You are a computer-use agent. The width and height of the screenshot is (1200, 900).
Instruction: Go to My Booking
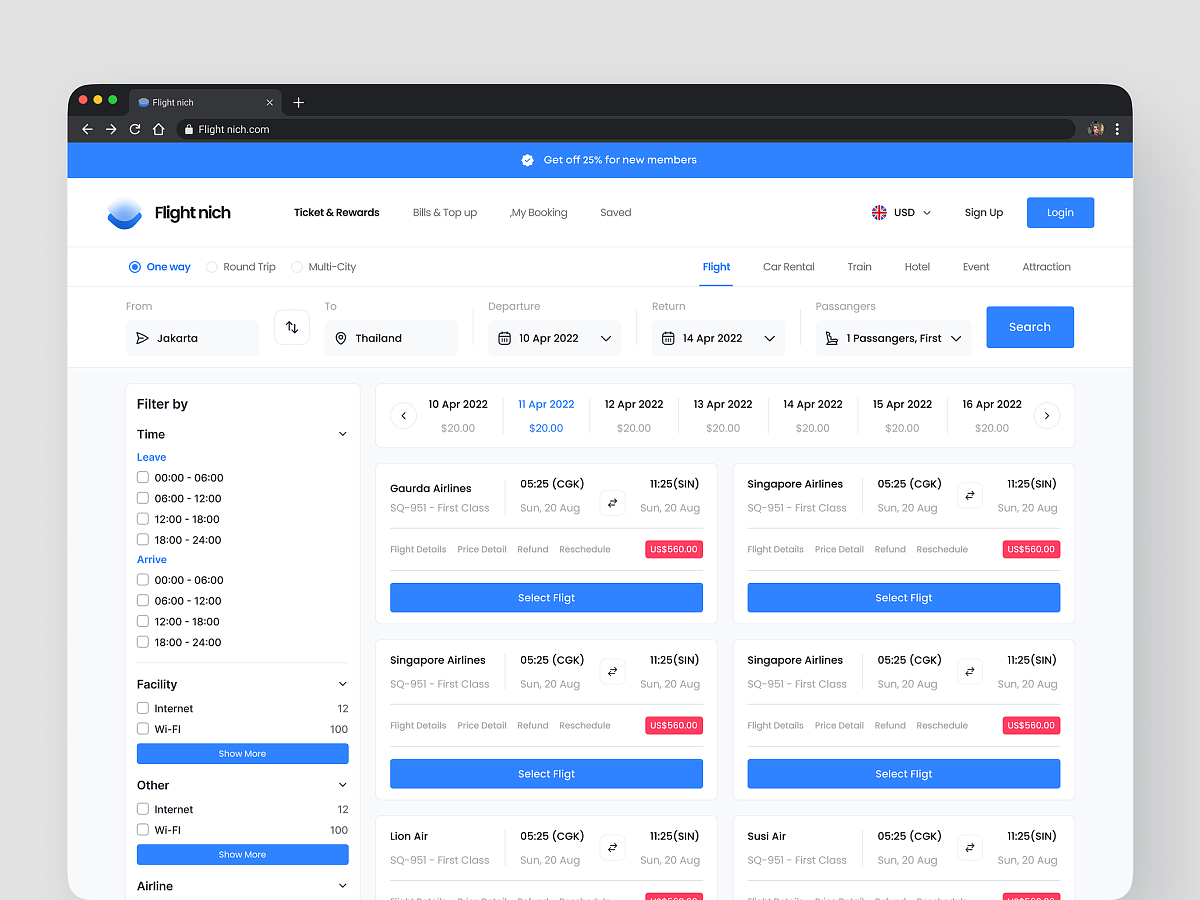[x=539, y=212]
